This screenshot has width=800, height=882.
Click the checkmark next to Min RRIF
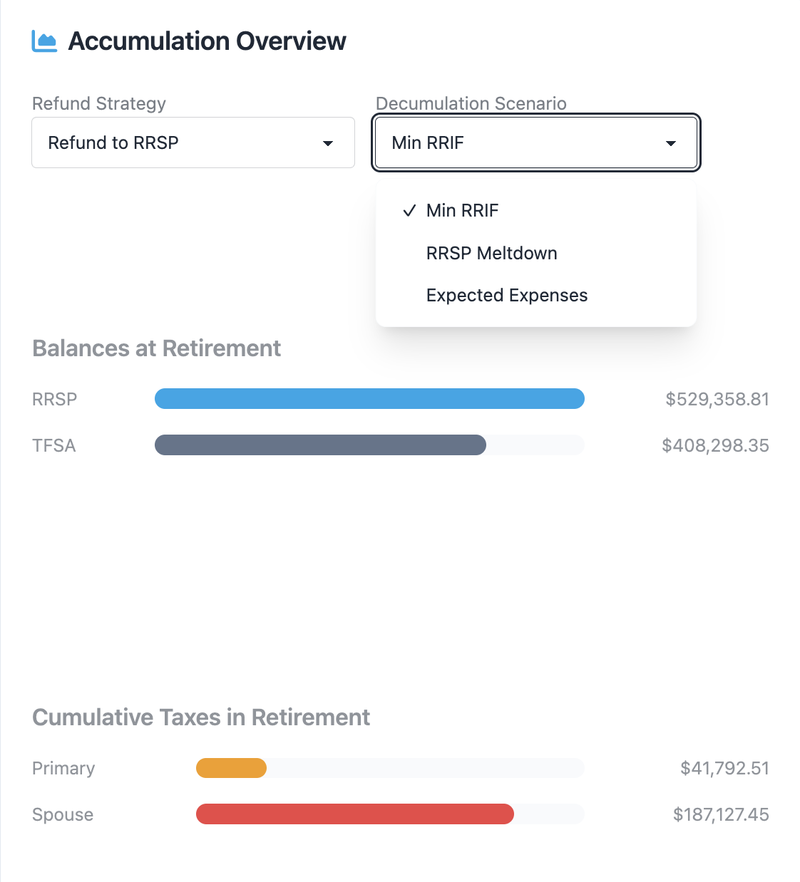click(409, 211)
